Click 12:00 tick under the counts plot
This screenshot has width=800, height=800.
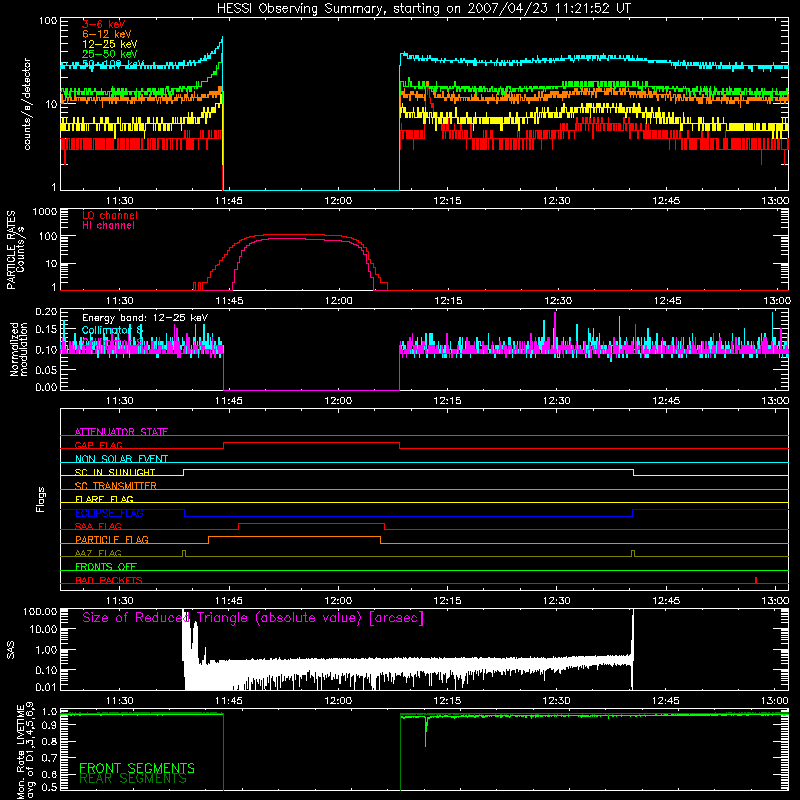tap(338, 201)
